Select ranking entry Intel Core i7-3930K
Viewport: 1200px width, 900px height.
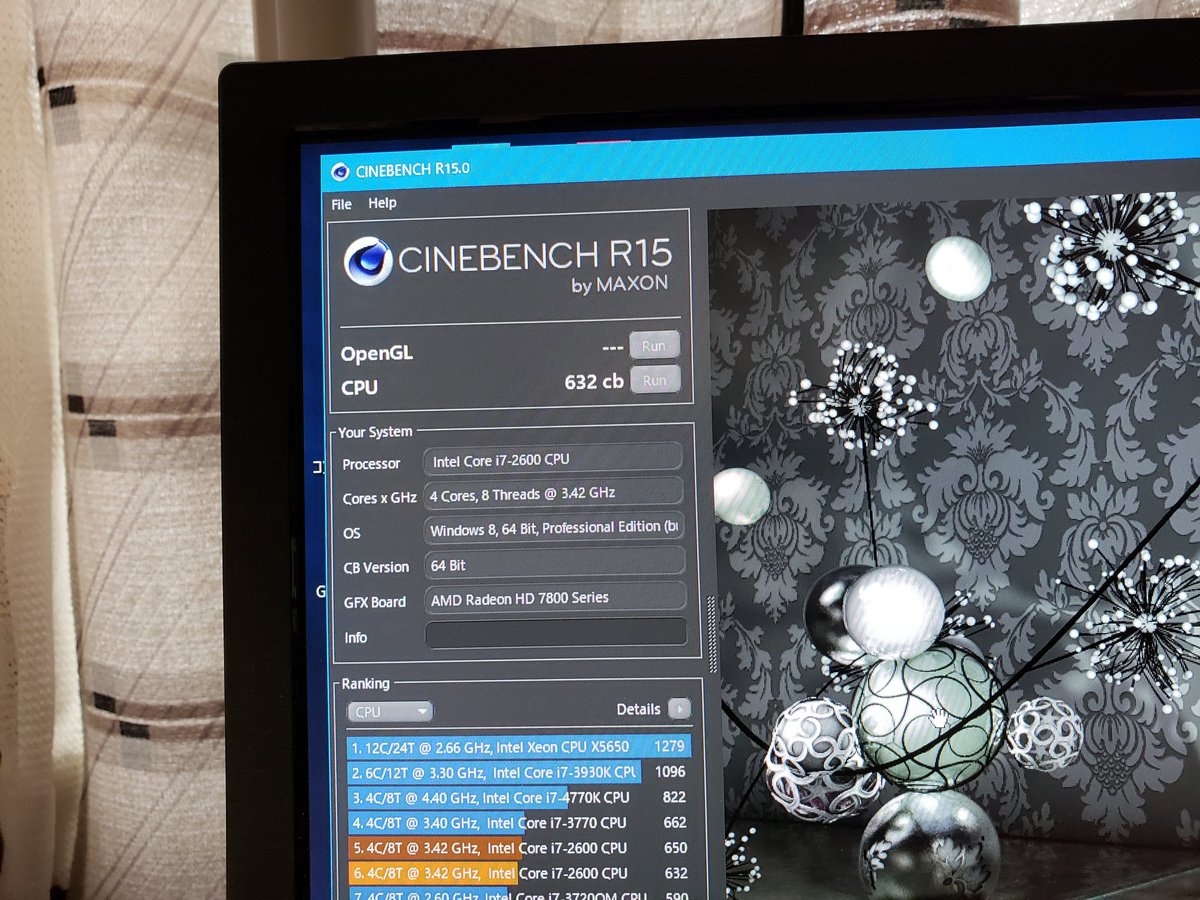point(519,772)
